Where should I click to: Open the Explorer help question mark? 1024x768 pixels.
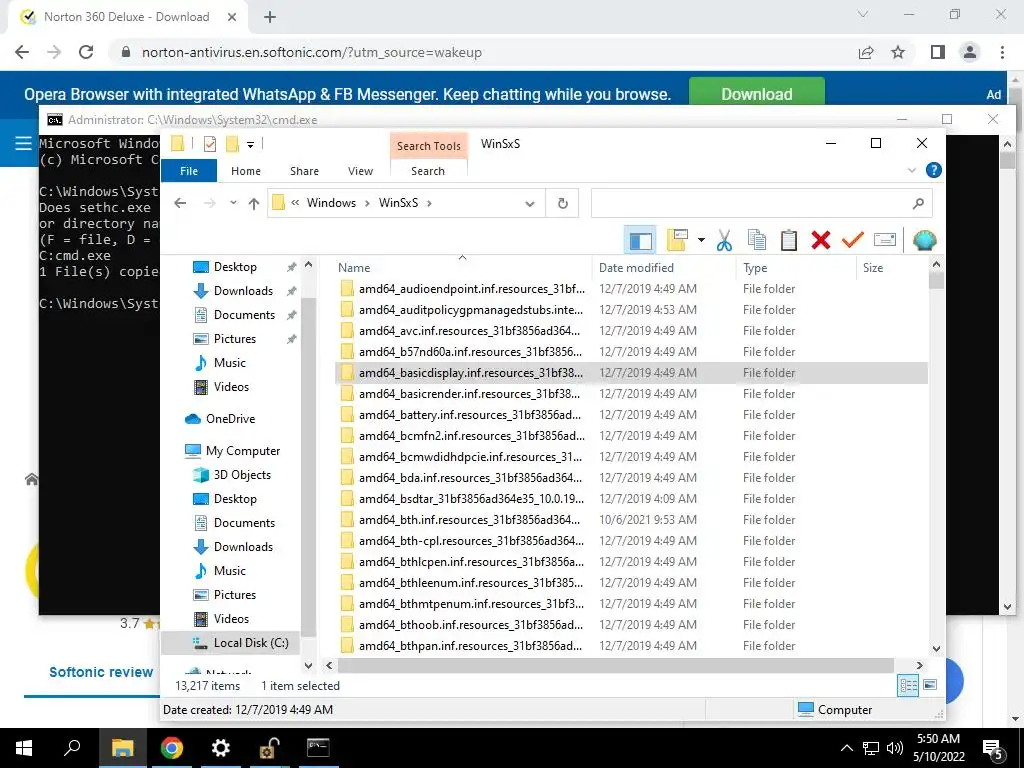click(x=934, y=170)
